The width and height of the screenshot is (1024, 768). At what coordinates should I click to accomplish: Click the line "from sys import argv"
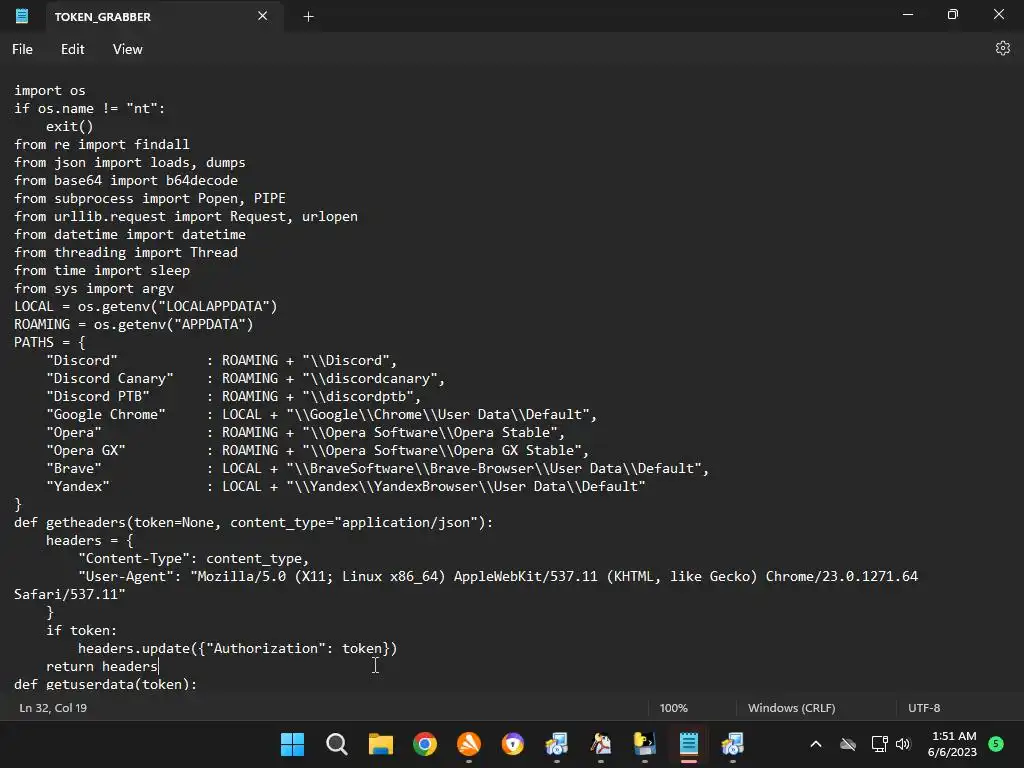94,289
